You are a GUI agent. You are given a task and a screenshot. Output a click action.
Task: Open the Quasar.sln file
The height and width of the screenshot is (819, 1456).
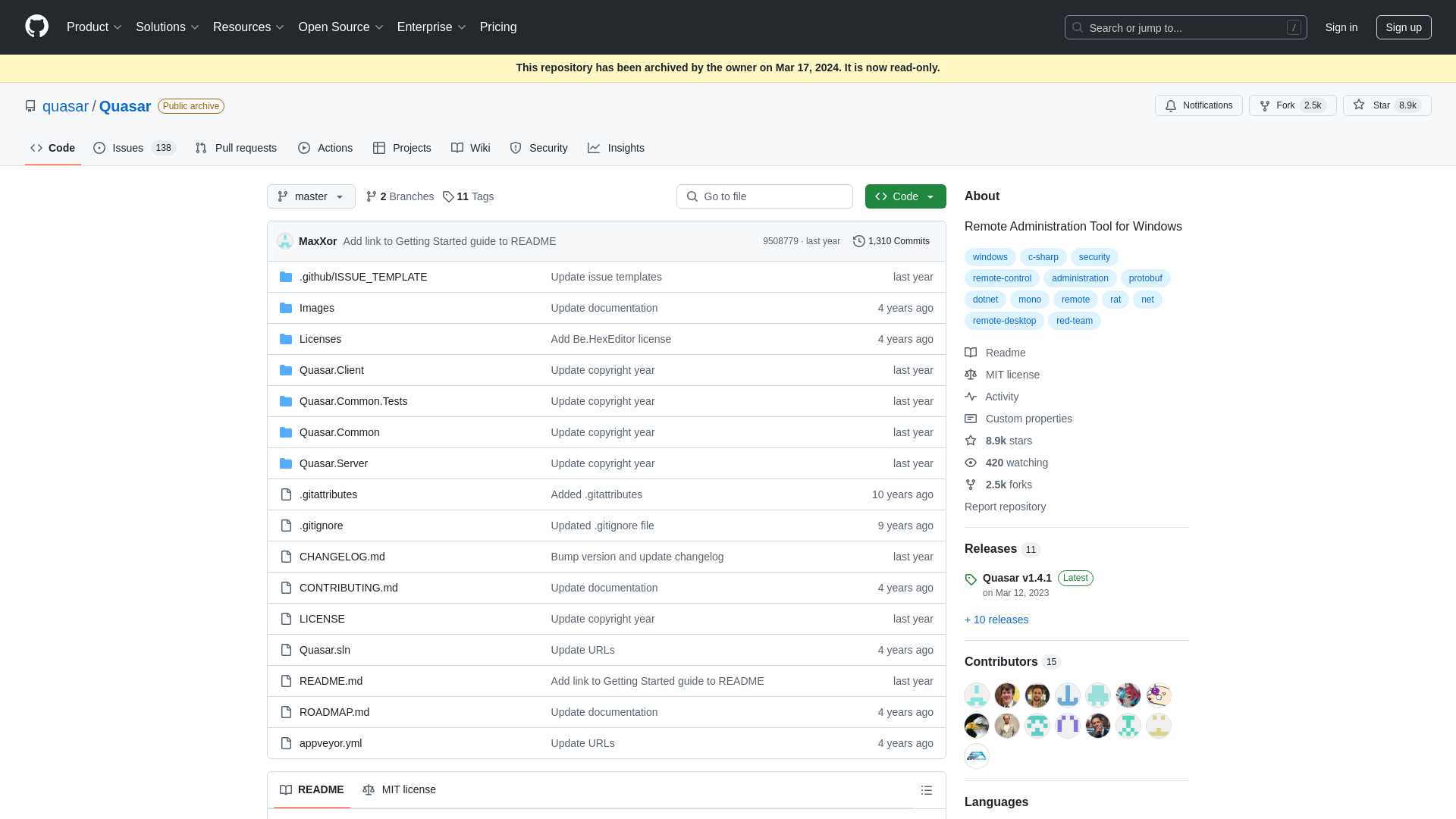tap(325, 650)
